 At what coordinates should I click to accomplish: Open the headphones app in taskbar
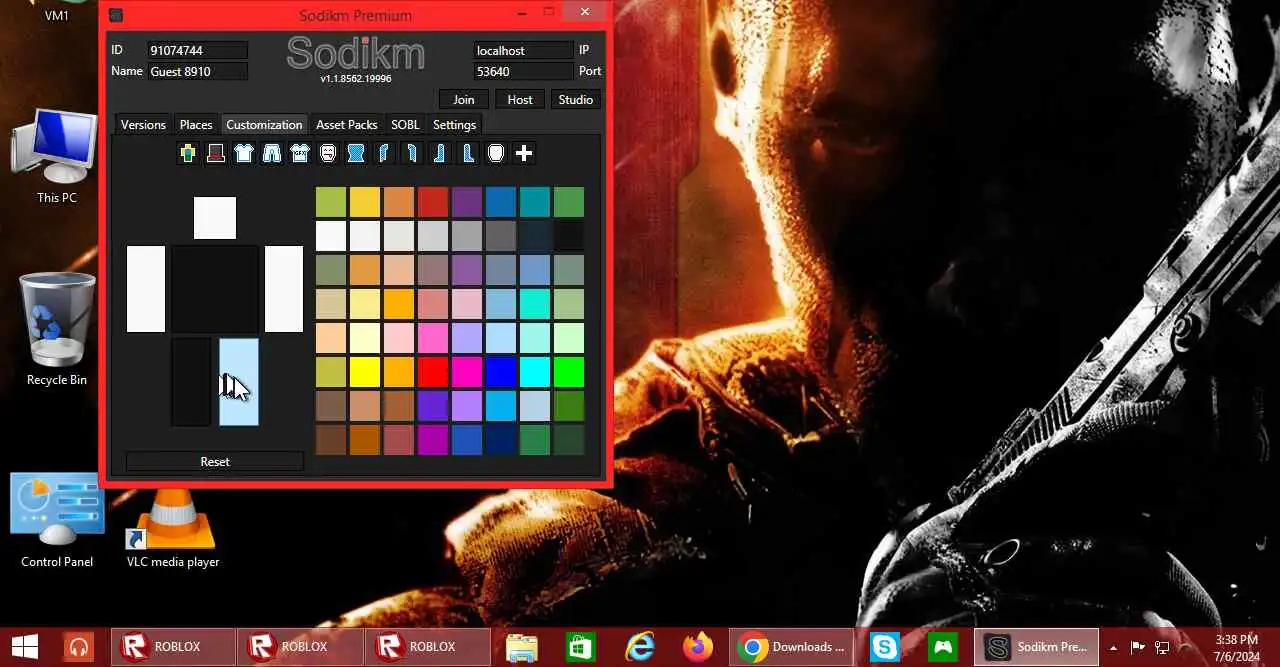[79, 647]
